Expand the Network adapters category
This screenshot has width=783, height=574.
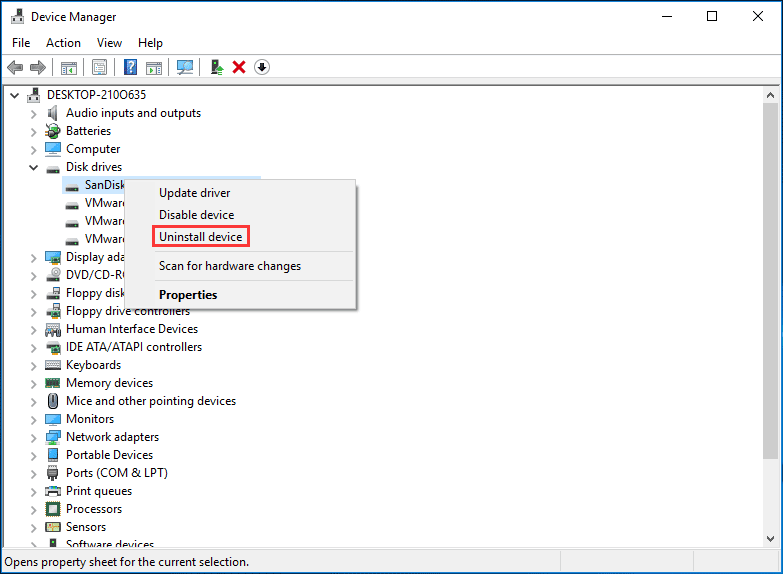tap(34, 437)
